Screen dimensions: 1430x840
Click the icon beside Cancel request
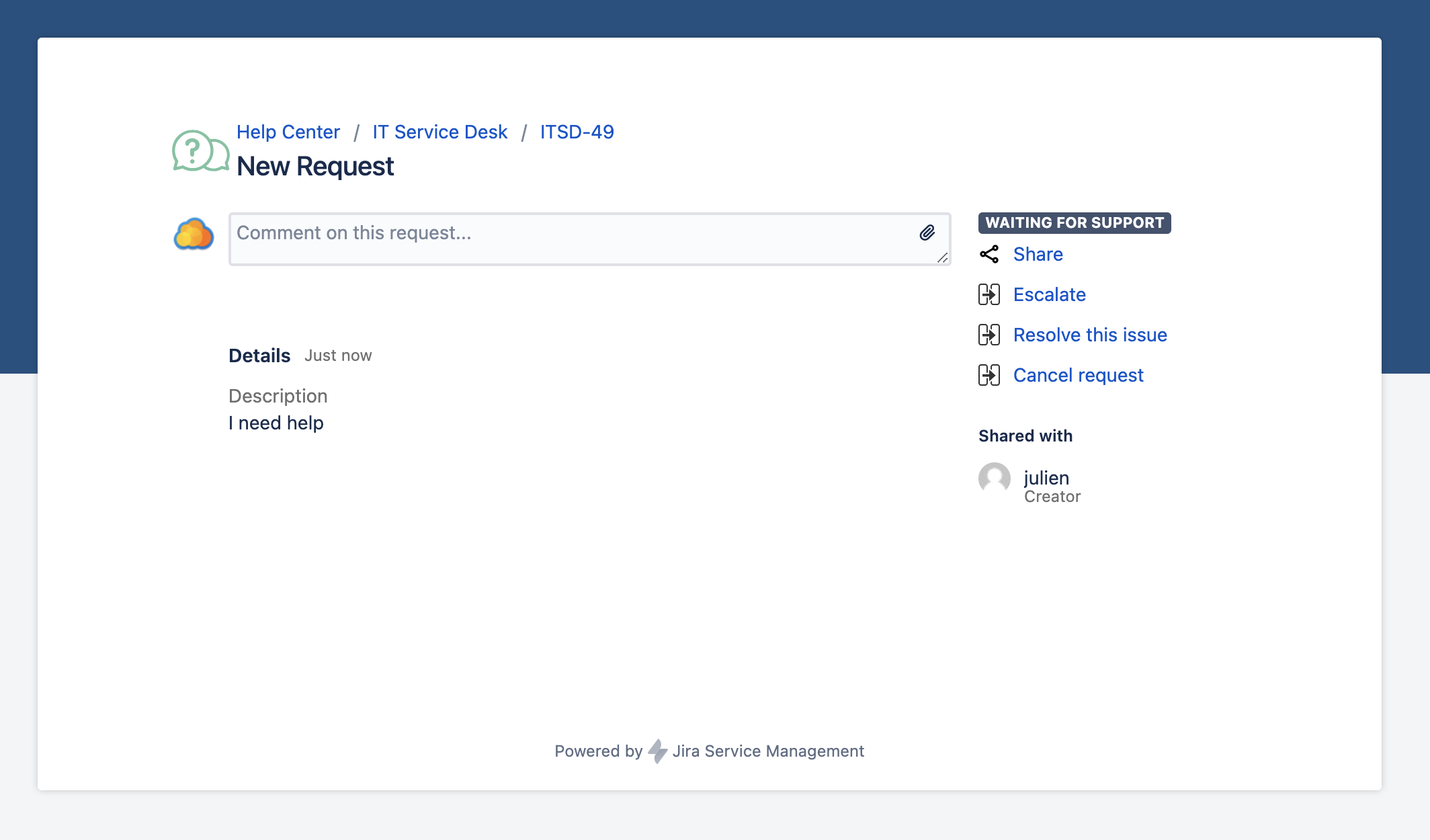[x=989, y=375]
